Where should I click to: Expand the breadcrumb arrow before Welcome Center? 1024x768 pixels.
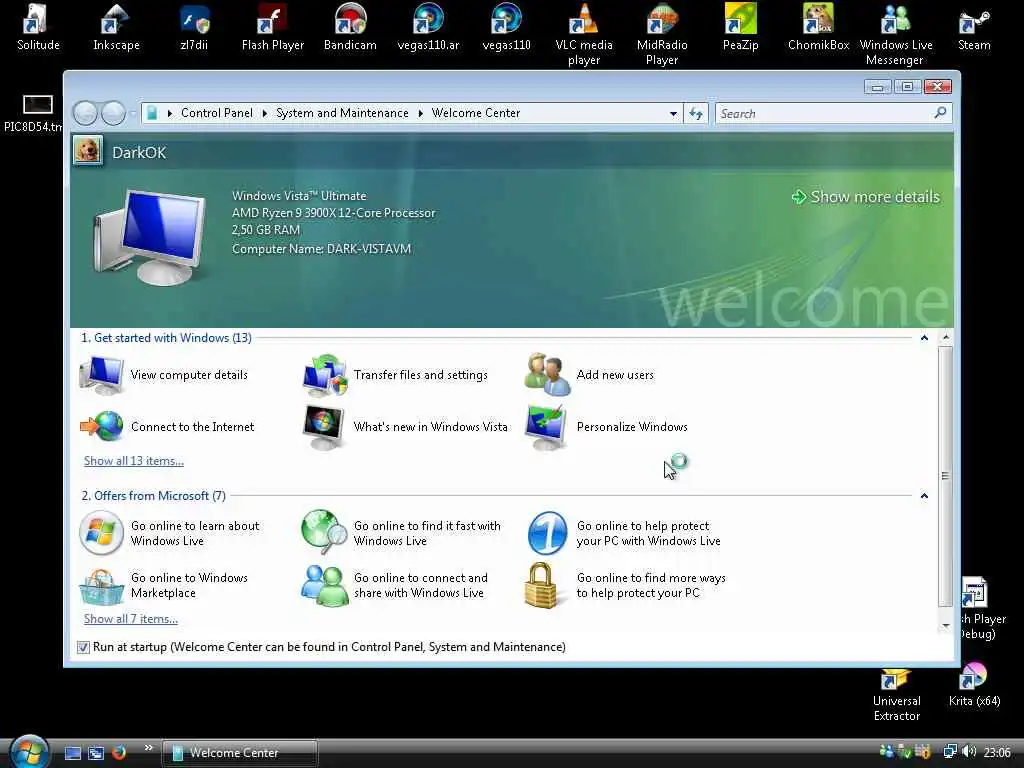point(420,114)
